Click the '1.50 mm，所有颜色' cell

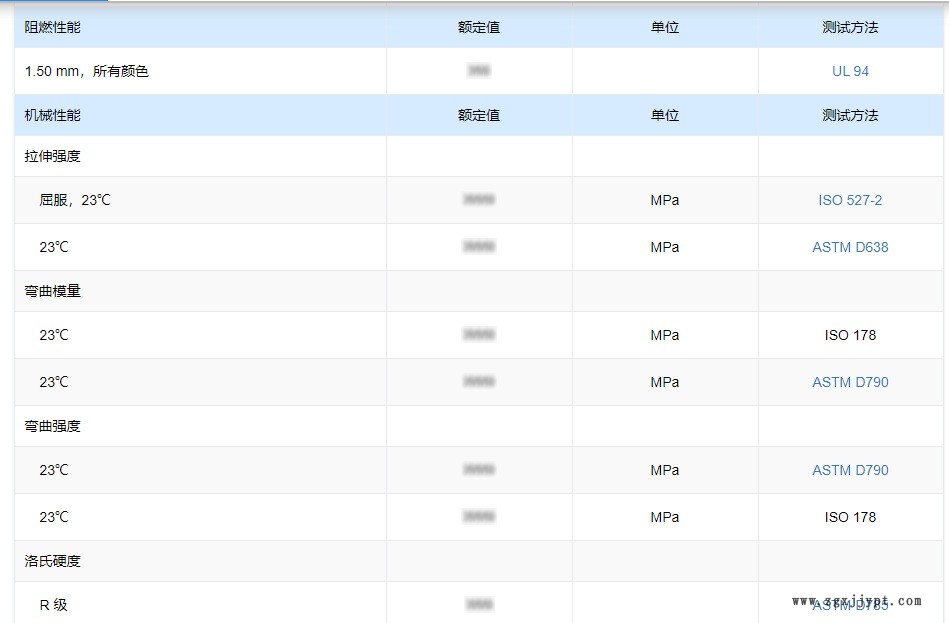tap(87, 71)
